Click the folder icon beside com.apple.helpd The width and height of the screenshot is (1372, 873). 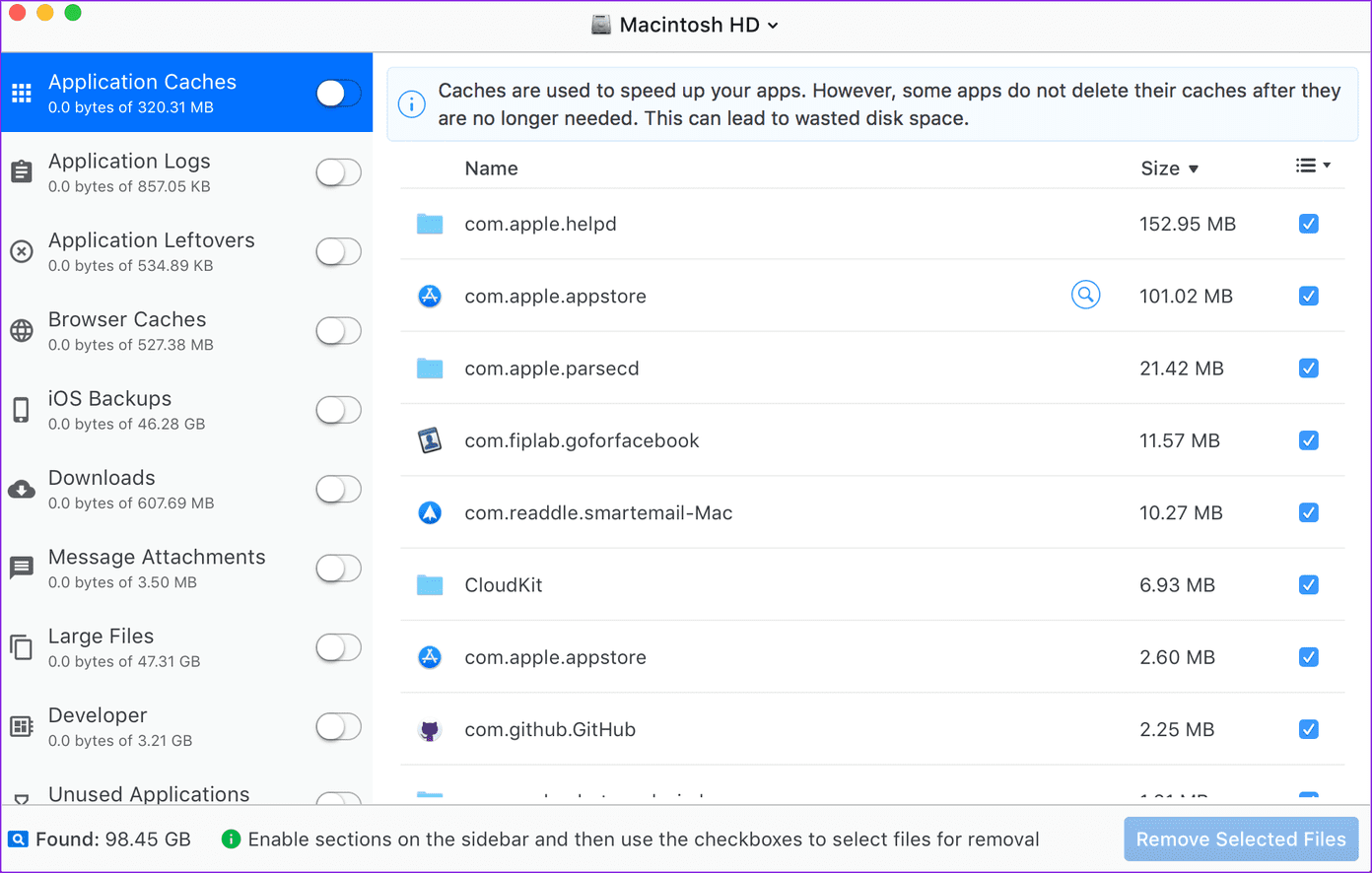pos(430,224)
